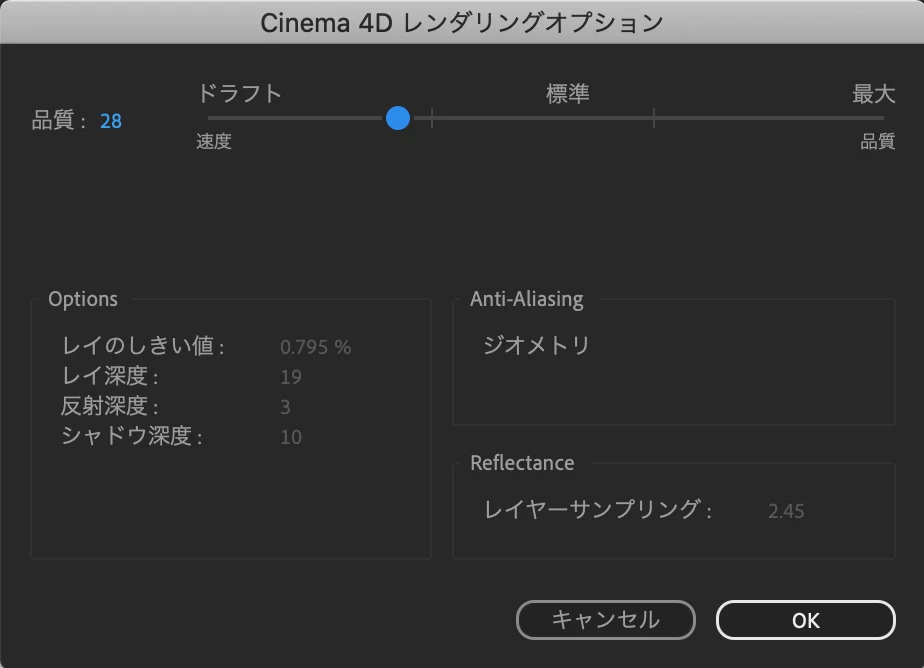Click the レイヤーサンプリング value 2.45
924x668 pixels.
[x=786, y=511]
